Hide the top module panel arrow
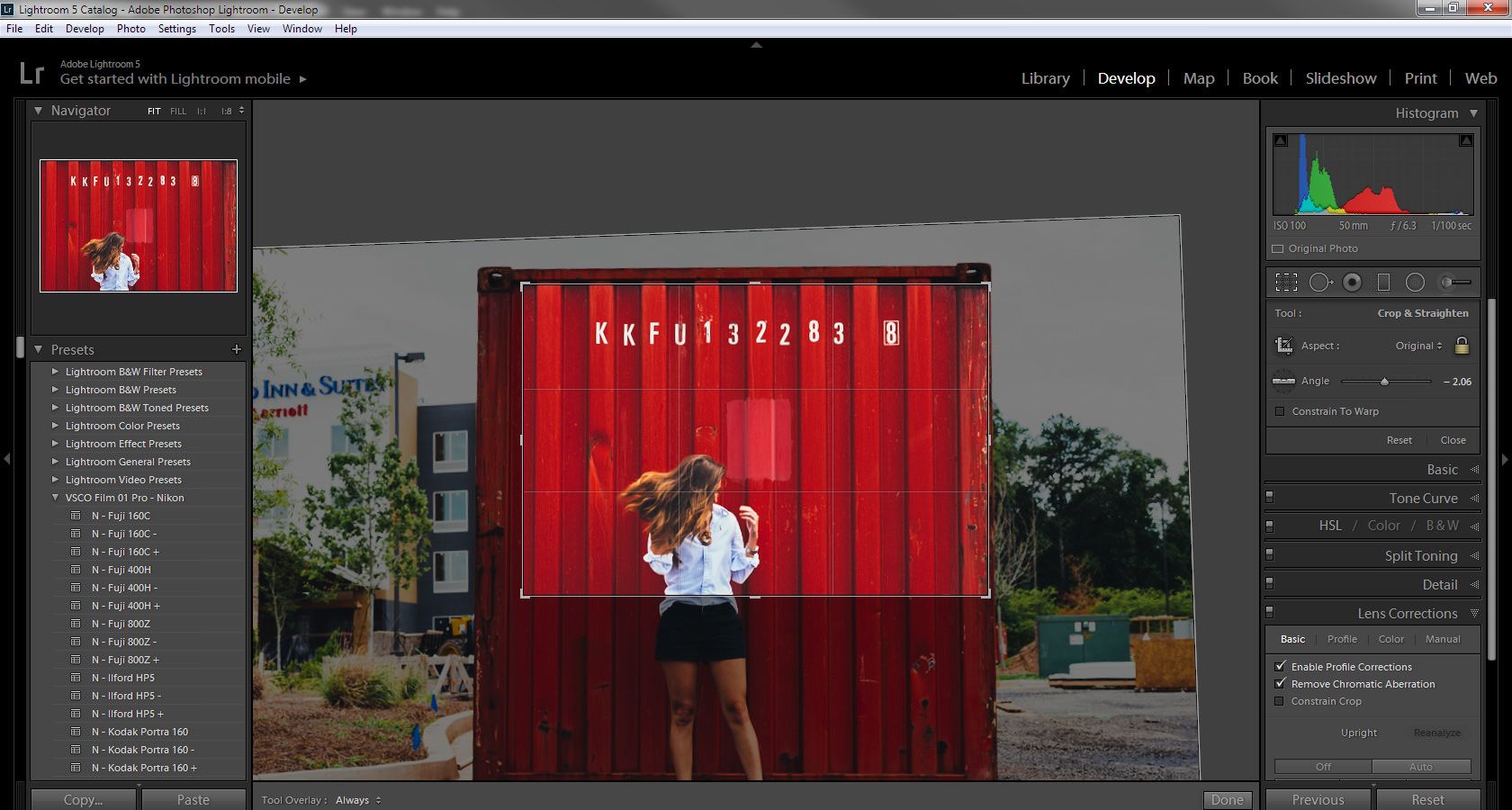Screen dimensions: 1512x810 coord(756,44)
